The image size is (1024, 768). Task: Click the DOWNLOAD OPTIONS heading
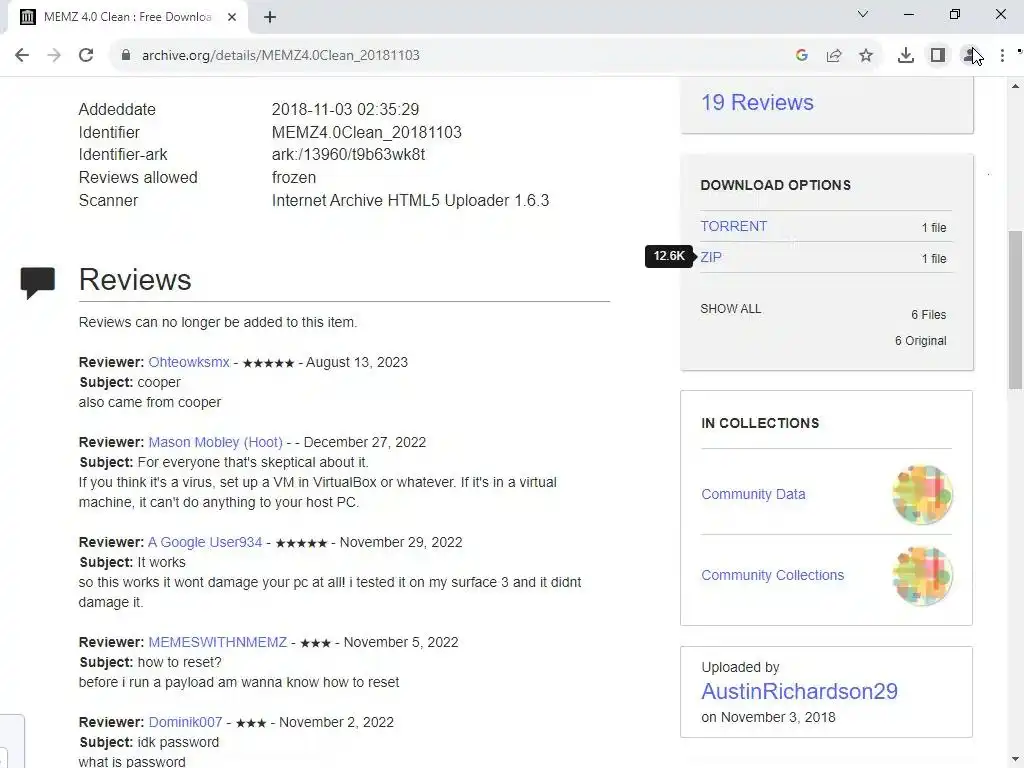coord(775,185)
